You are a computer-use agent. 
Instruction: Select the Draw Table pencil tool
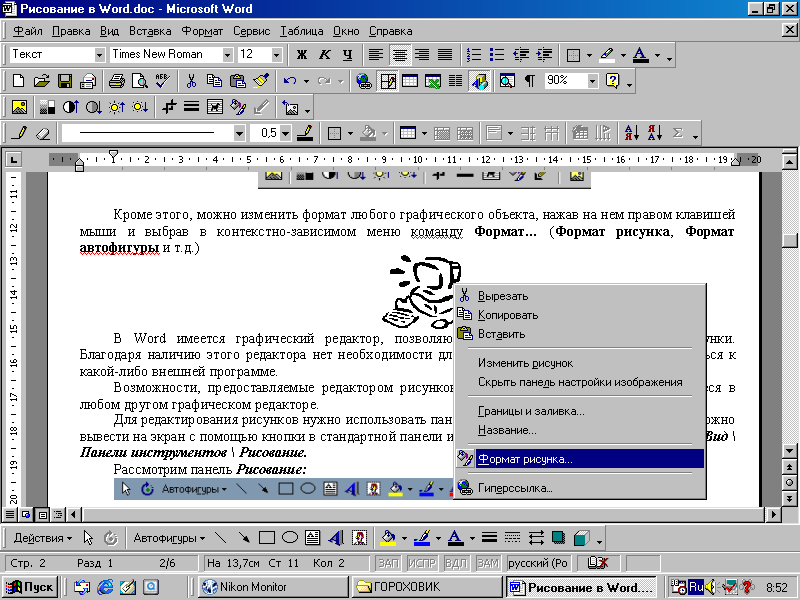(x=20, y=134)
